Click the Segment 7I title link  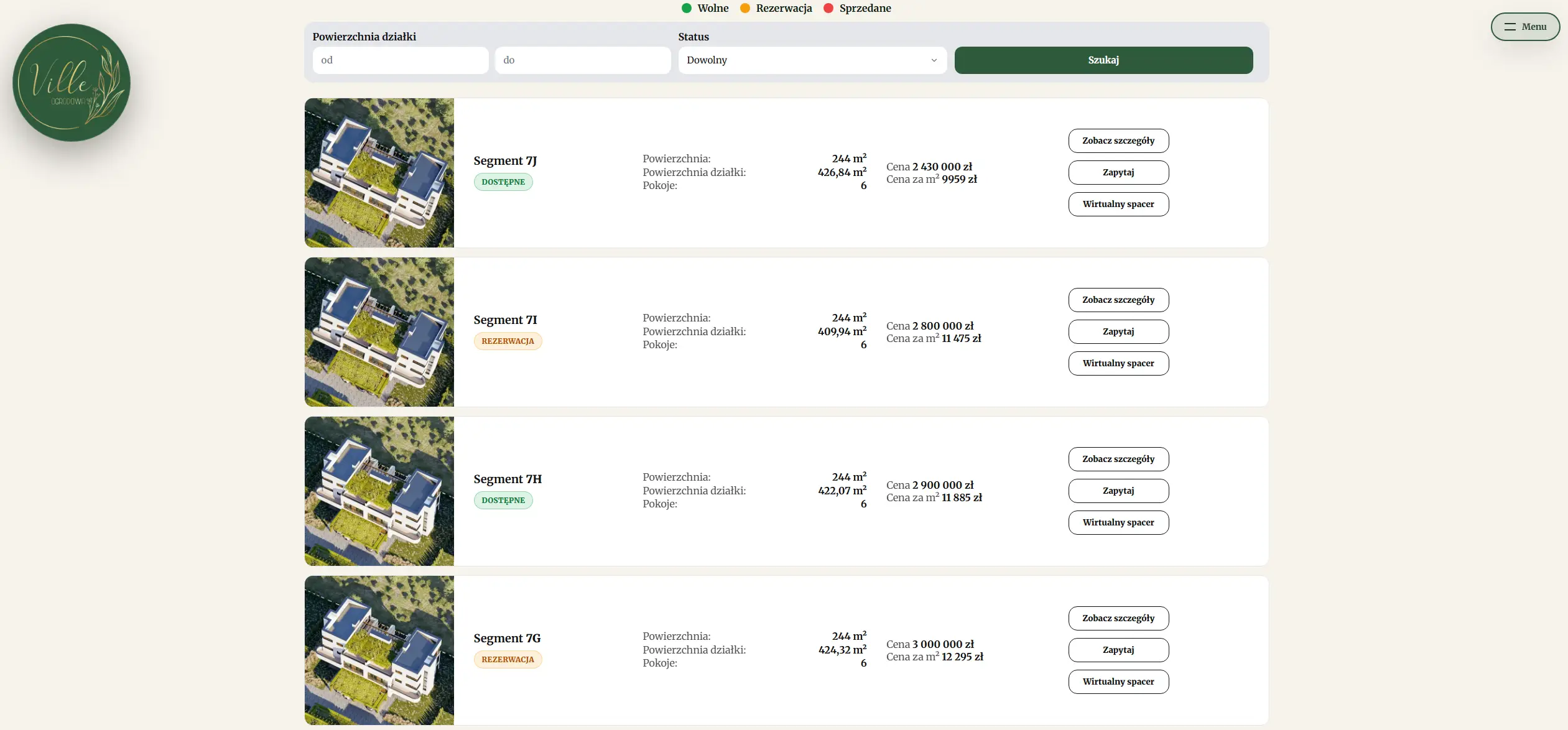pos(505,320)
